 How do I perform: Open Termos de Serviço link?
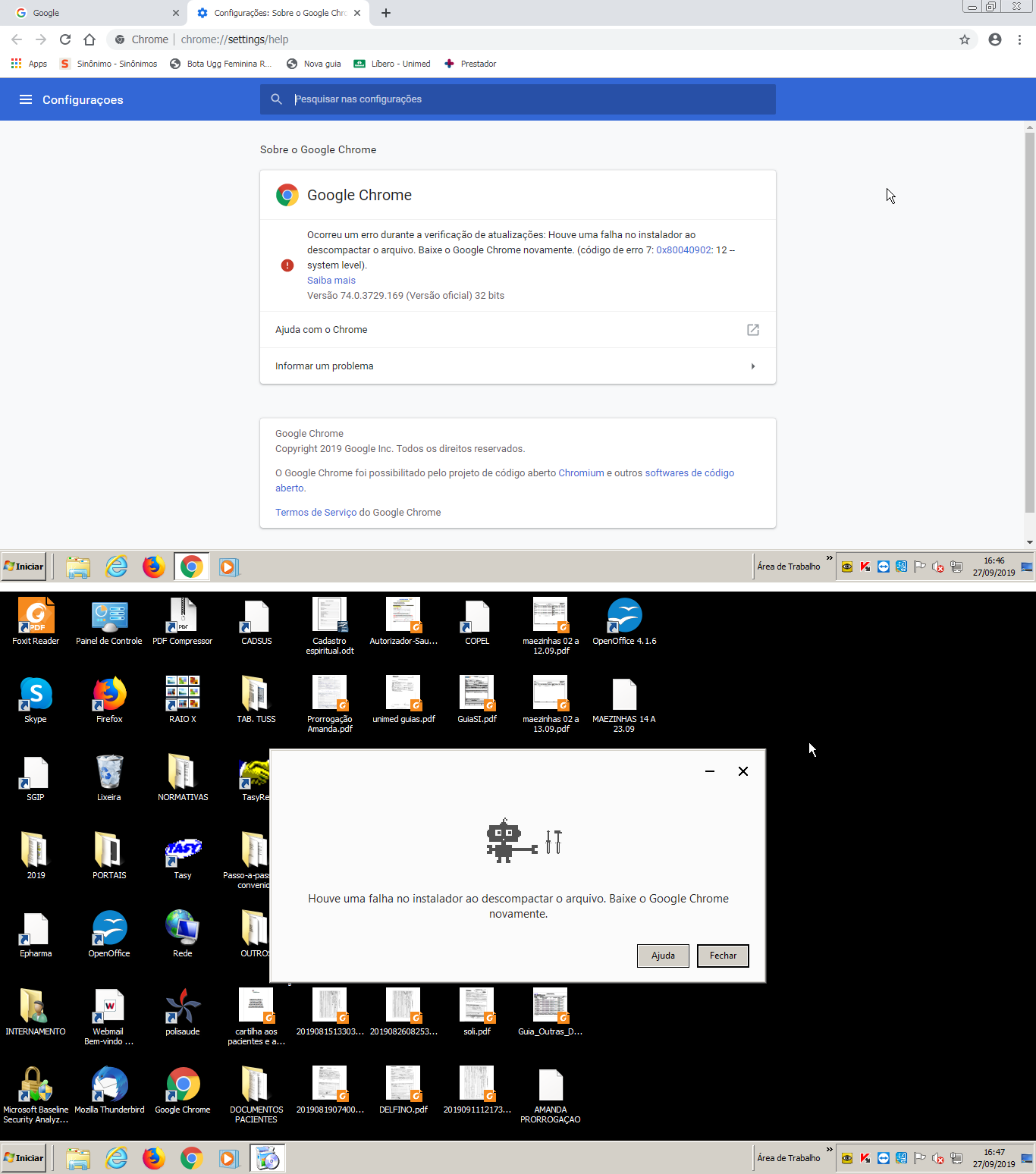tap(316, 512)
